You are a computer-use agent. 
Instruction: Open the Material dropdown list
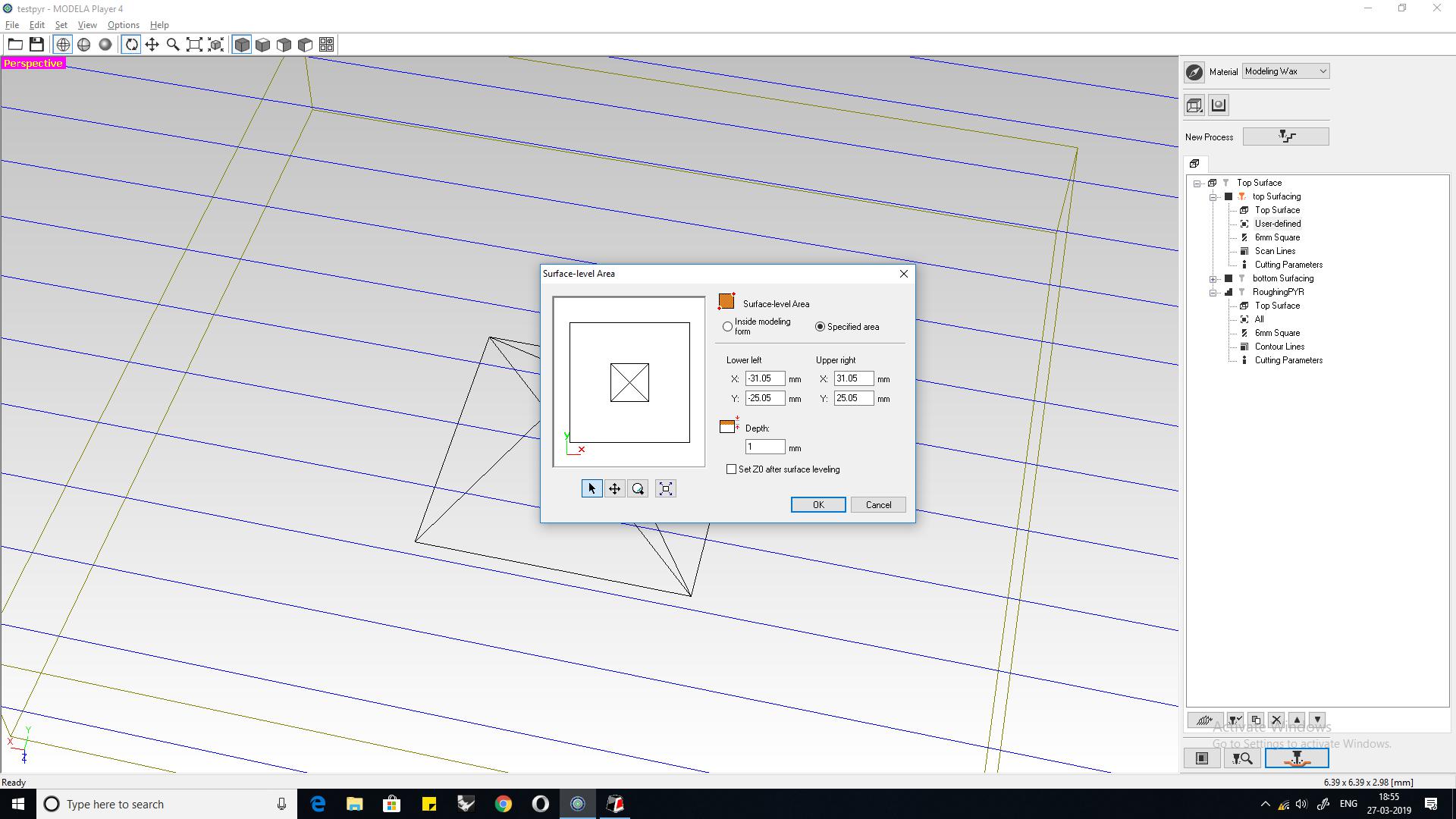coord(1285,71)
